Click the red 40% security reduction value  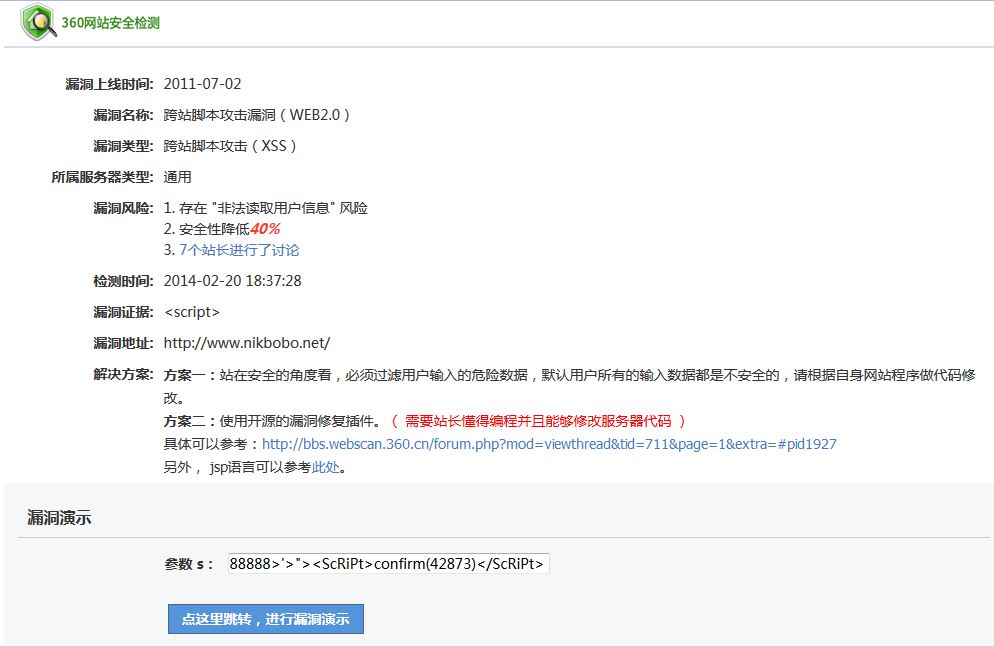(x=265, y=229)
